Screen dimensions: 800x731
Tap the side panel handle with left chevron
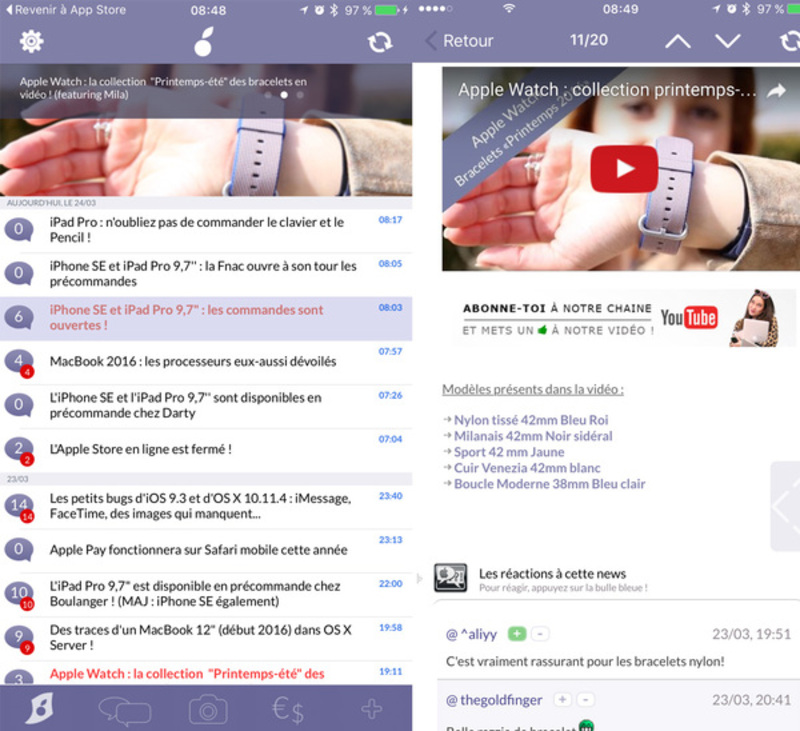tap(785, 506)
